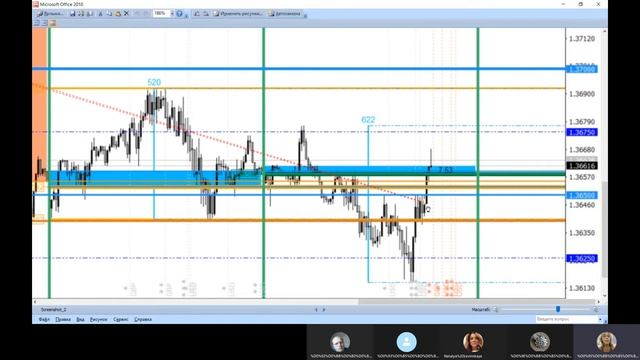Screen dimensions: 640x360
Task: Click the vertical scrollbar thumb
Action: click(604, 229)
